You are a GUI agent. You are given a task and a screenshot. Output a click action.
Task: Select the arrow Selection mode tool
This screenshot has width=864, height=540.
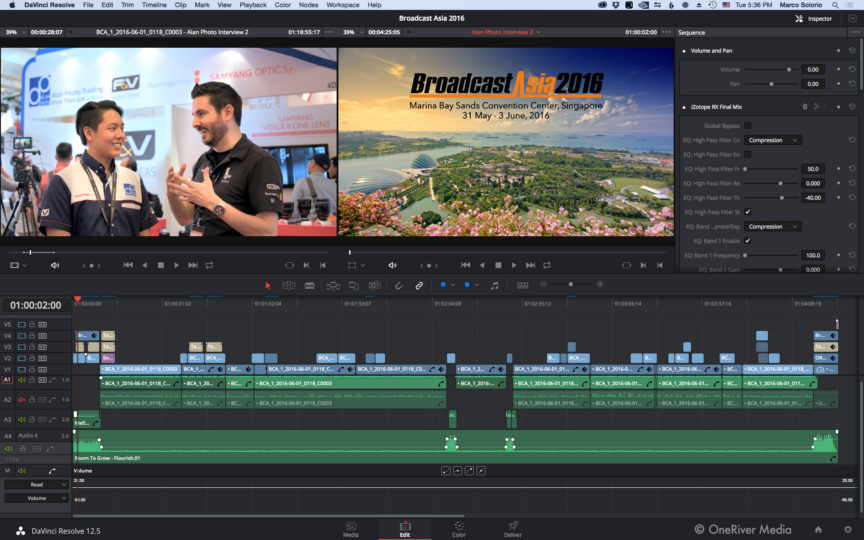(268, 285)
